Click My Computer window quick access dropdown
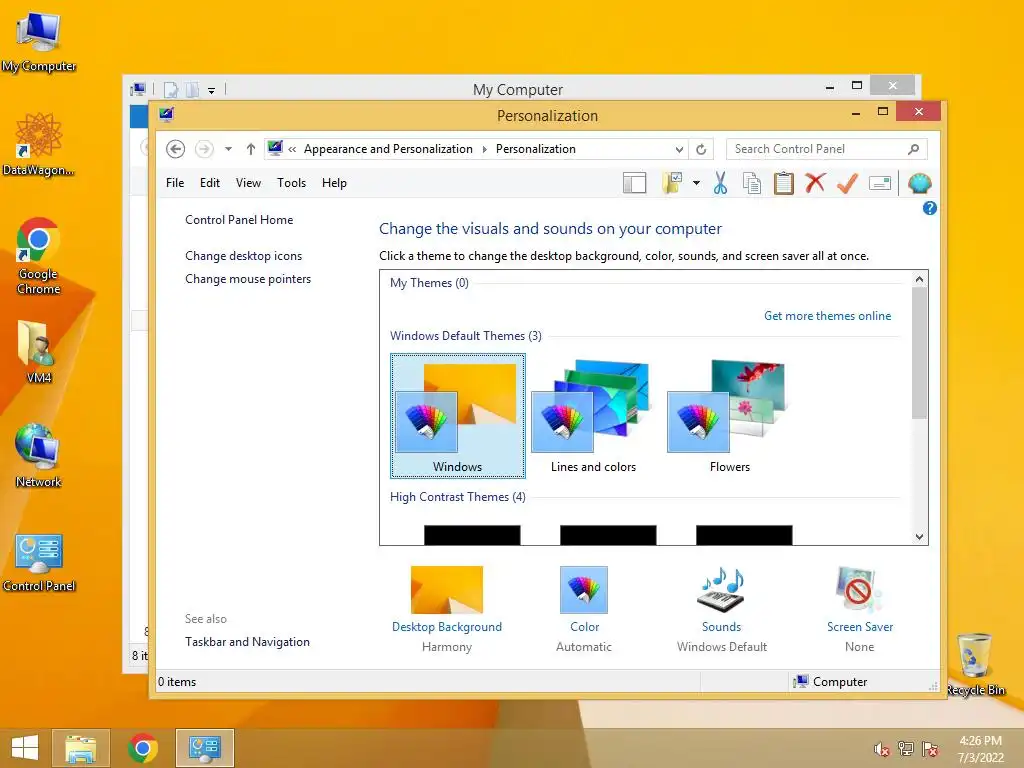 click(x=212, y=90)
